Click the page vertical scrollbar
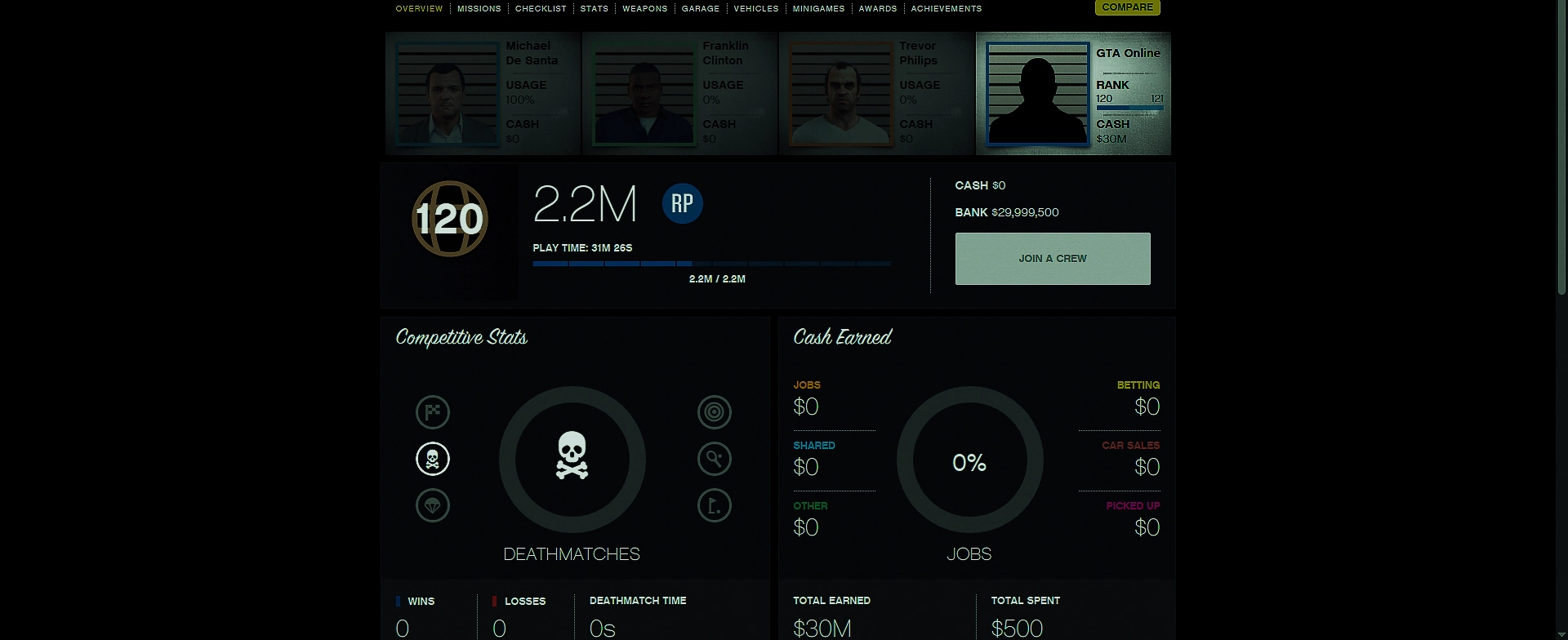Screen dimensions: 1568x640 point(1563,147)
